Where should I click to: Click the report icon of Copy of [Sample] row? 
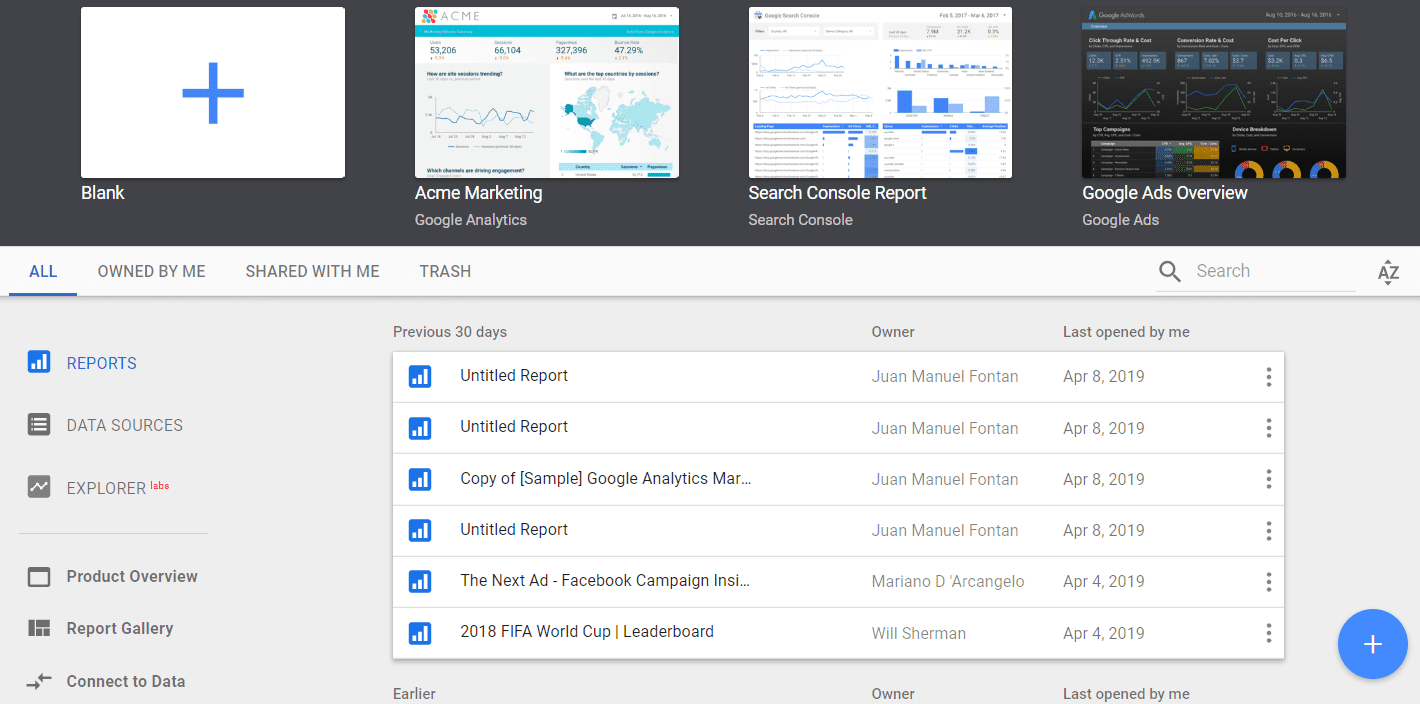tap(420, 479)
